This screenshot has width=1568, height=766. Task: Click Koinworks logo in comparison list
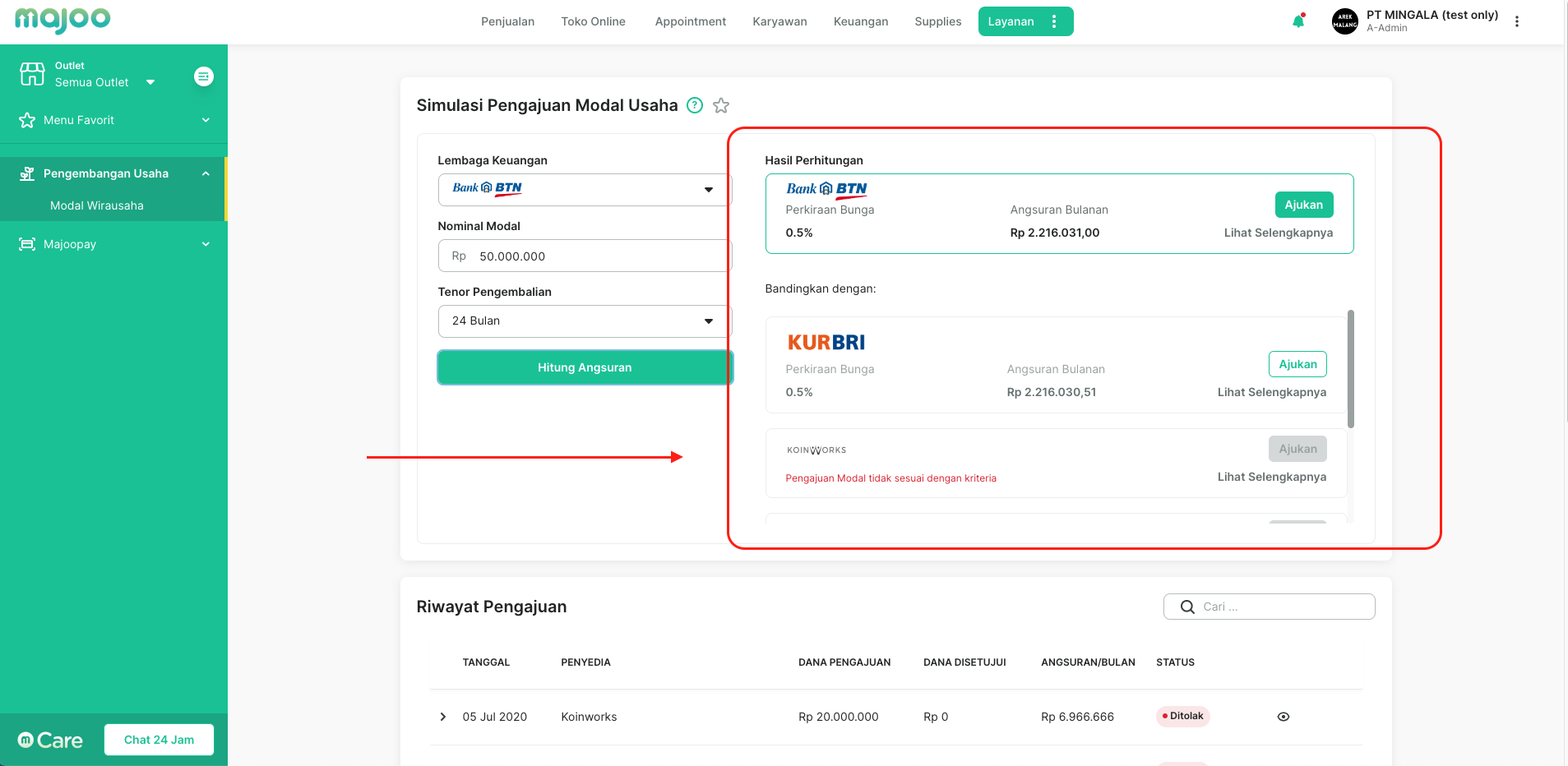[x=816, y=450]
